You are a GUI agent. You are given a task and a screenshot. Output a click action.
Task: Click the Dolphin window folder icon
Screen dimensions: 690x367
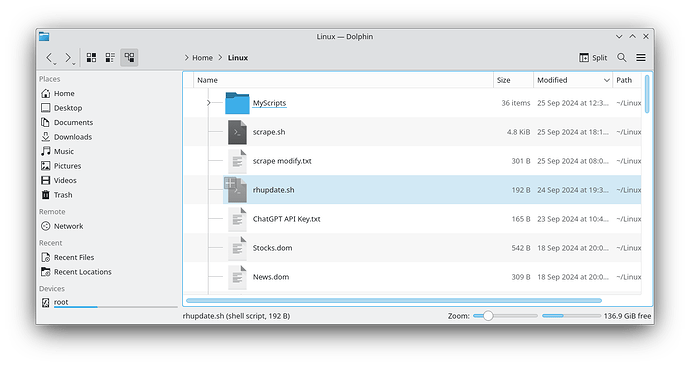tap(44, 37)
